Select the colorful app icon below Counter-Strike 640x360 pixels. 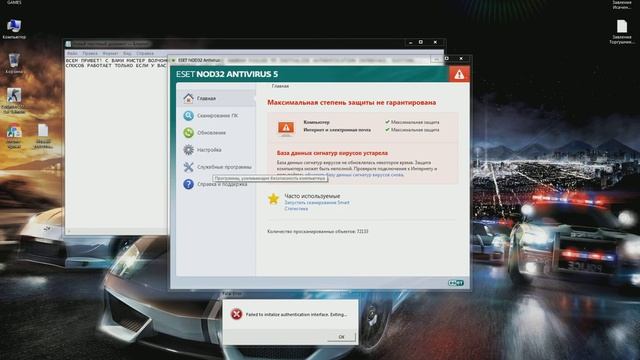[x=13, y=137]
